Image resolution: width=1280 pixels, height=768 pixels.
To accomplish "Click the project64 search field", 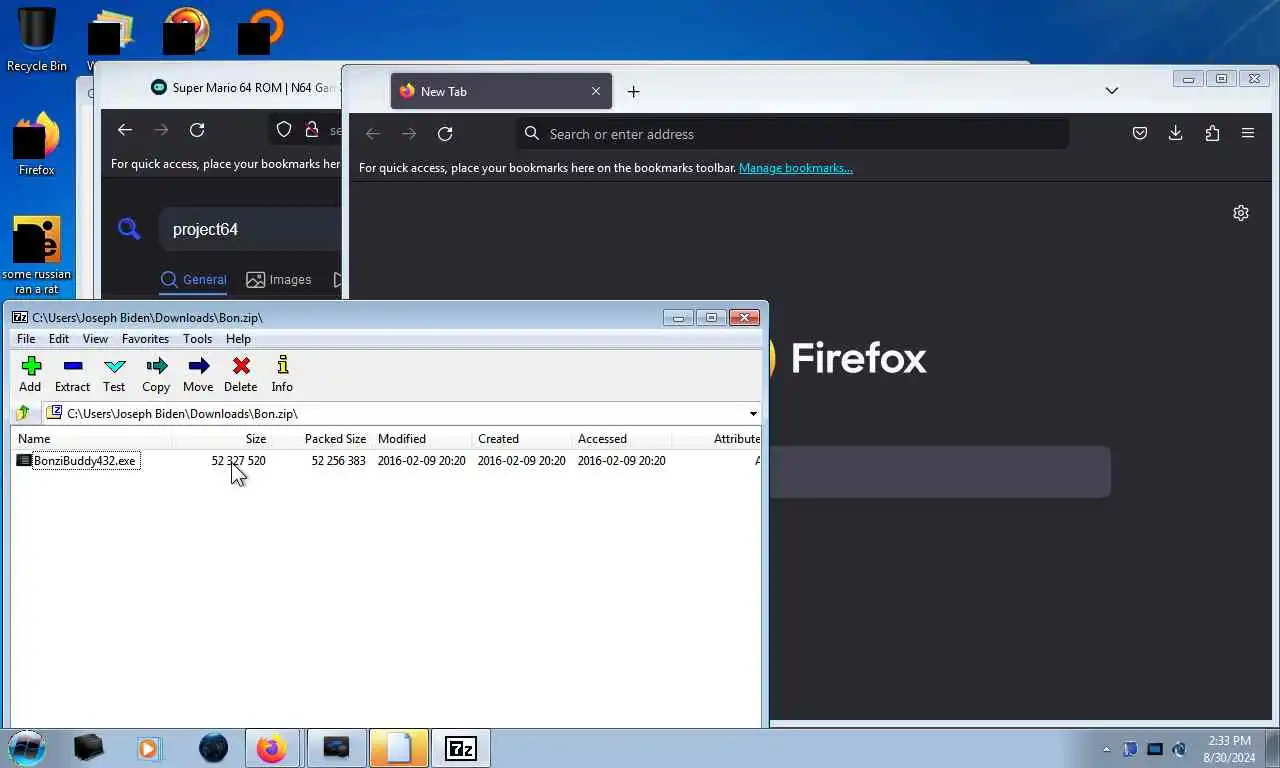I will 250,229.
